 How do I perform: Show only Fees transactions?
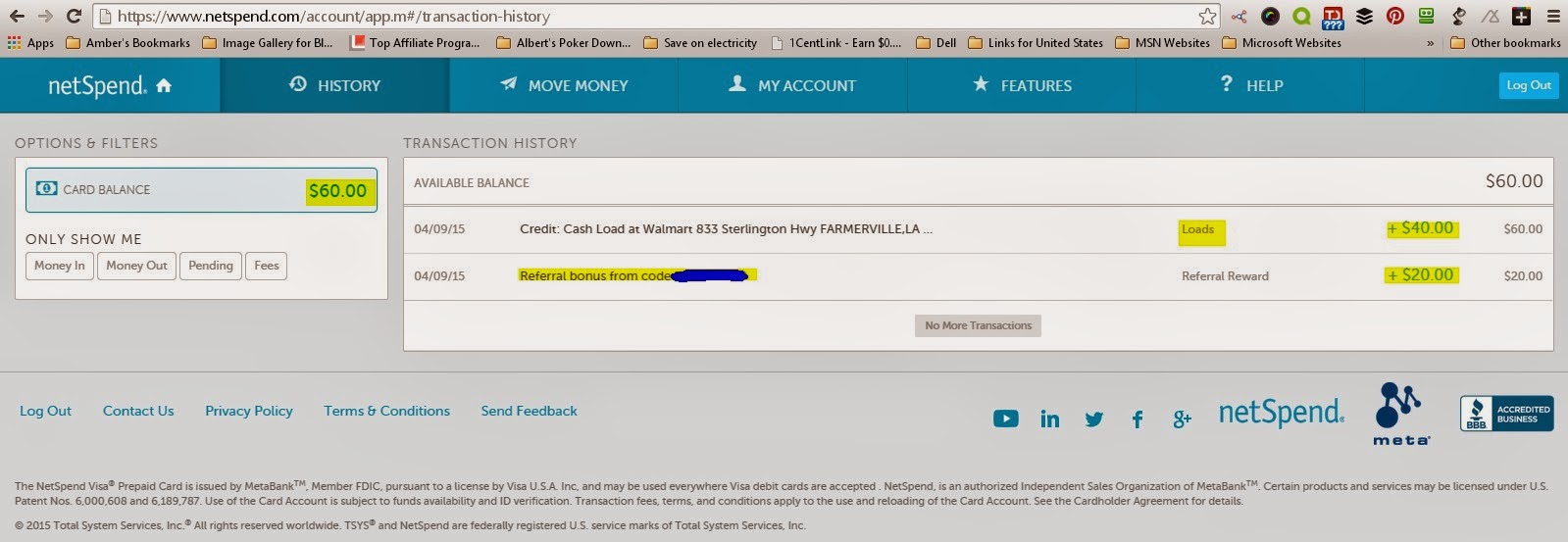pos(266,266)
